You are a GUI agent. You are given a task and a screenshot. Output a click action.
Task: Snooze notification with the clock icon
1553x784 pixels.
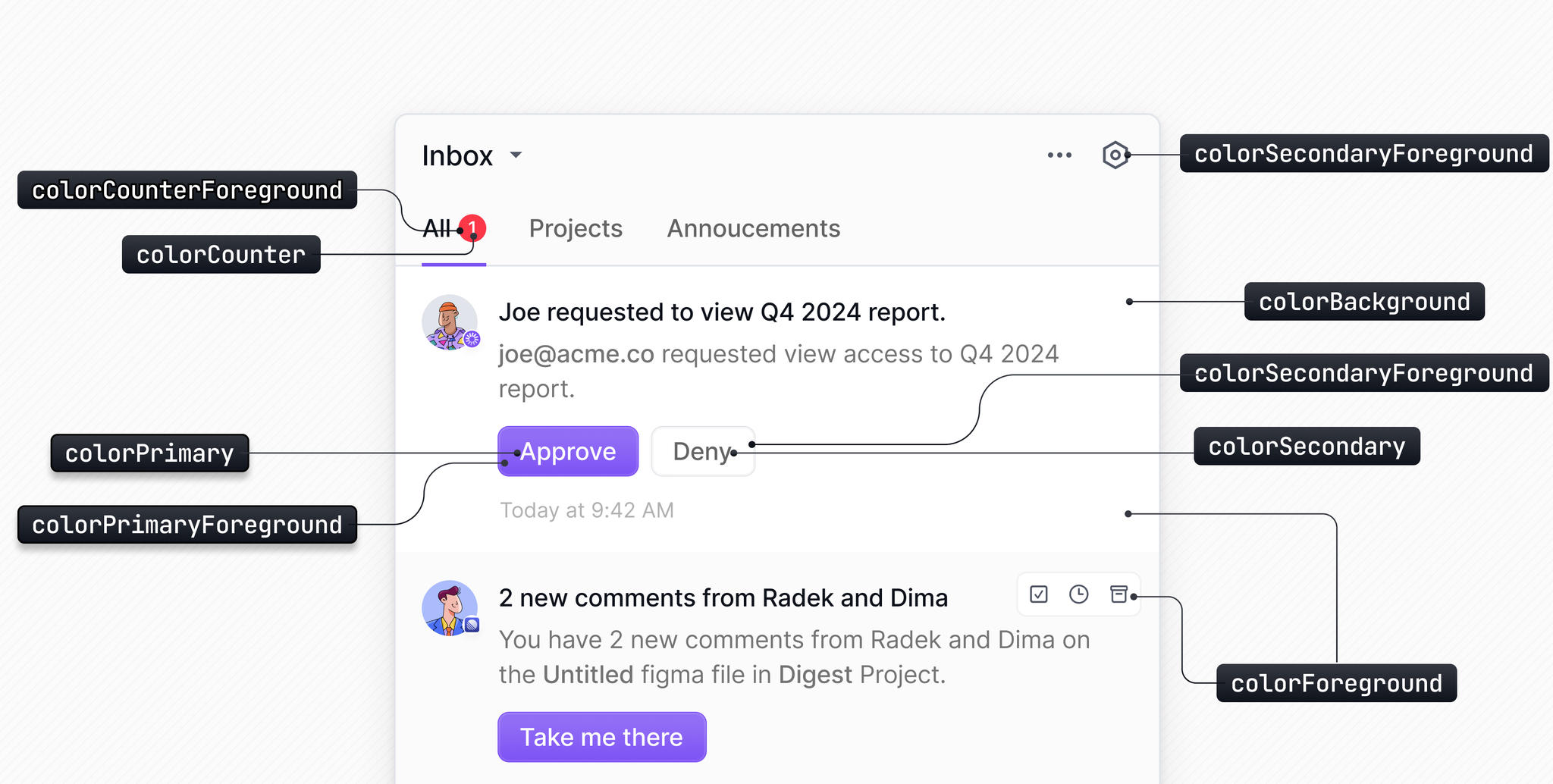coord(1078,594)
